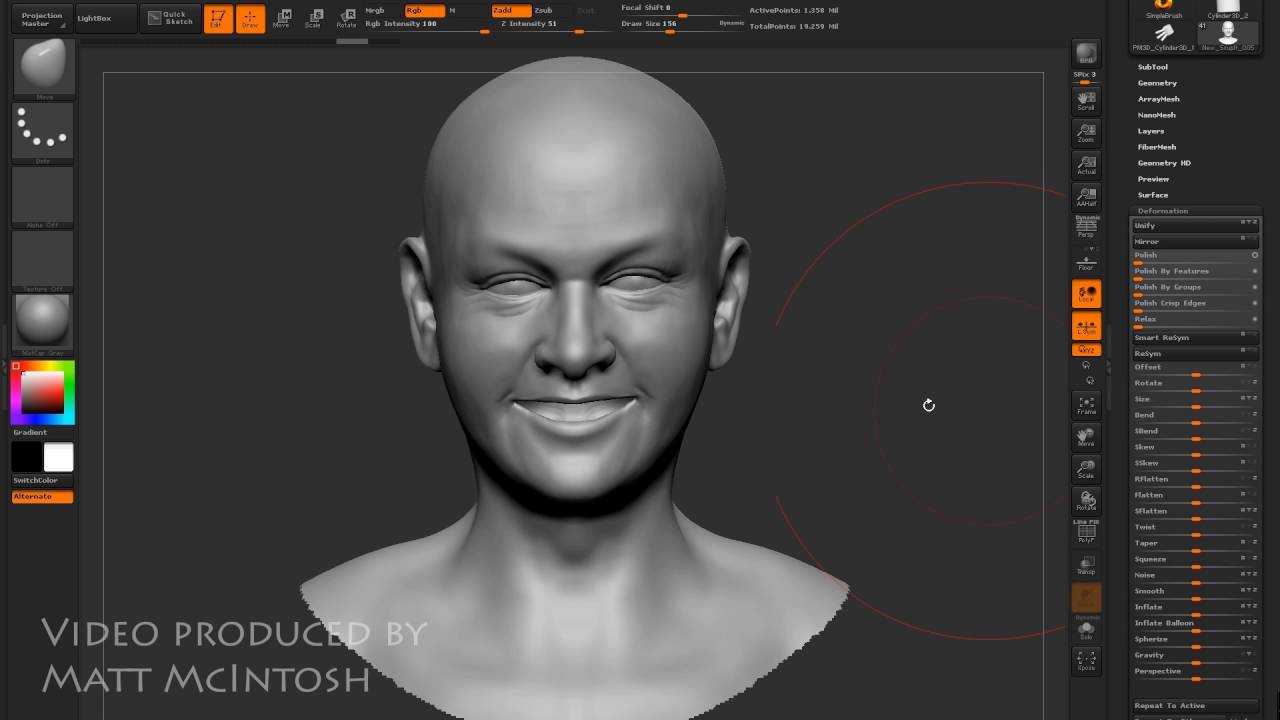This screenshot has height=720, width=1280.
Task: Click the right-shelf Scale view icon
Action: 1086,469
